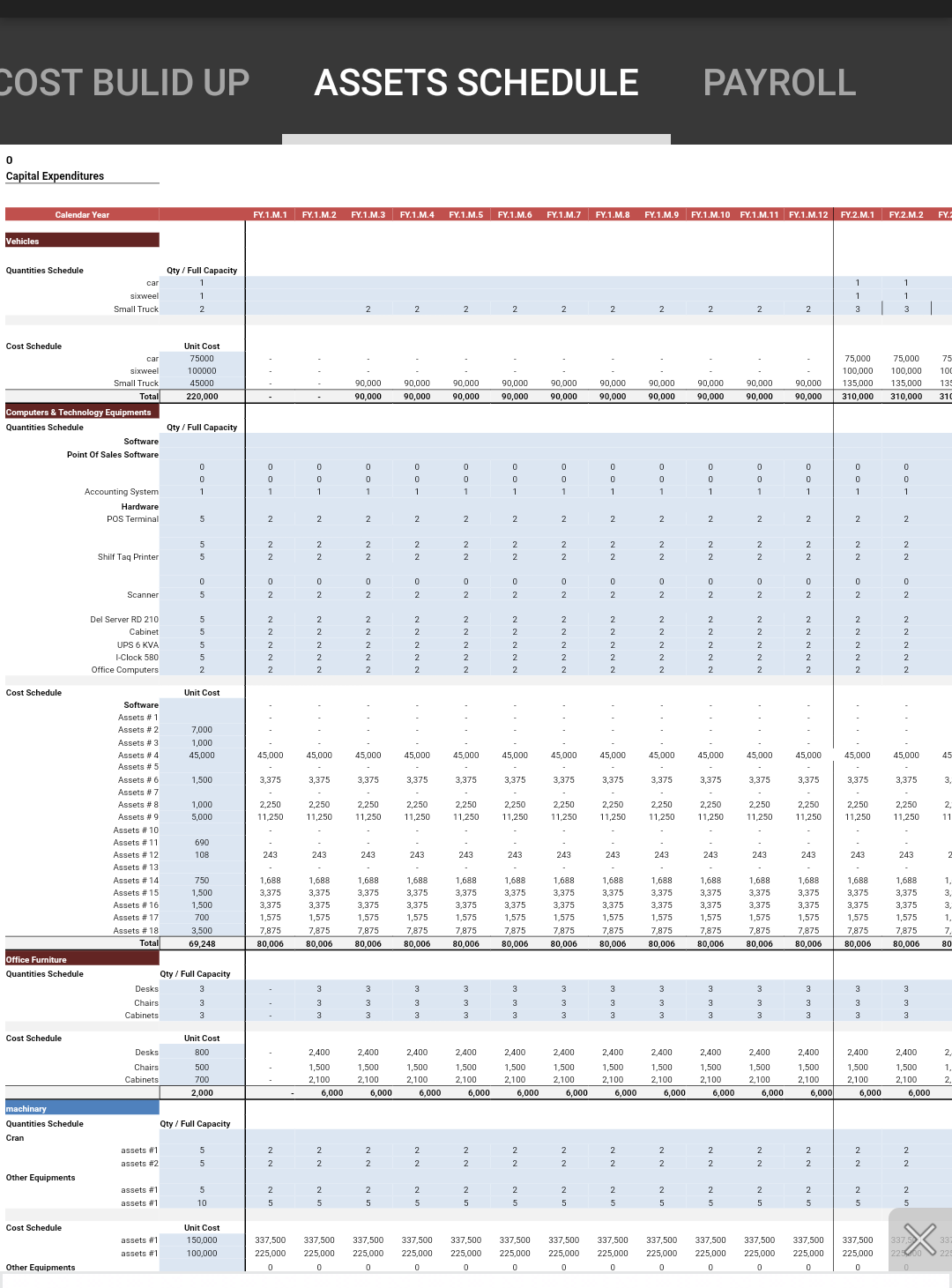Click the technology total 69,248 cell
The width and height of the screenshot is (952, 1288).
click(202, 944)
